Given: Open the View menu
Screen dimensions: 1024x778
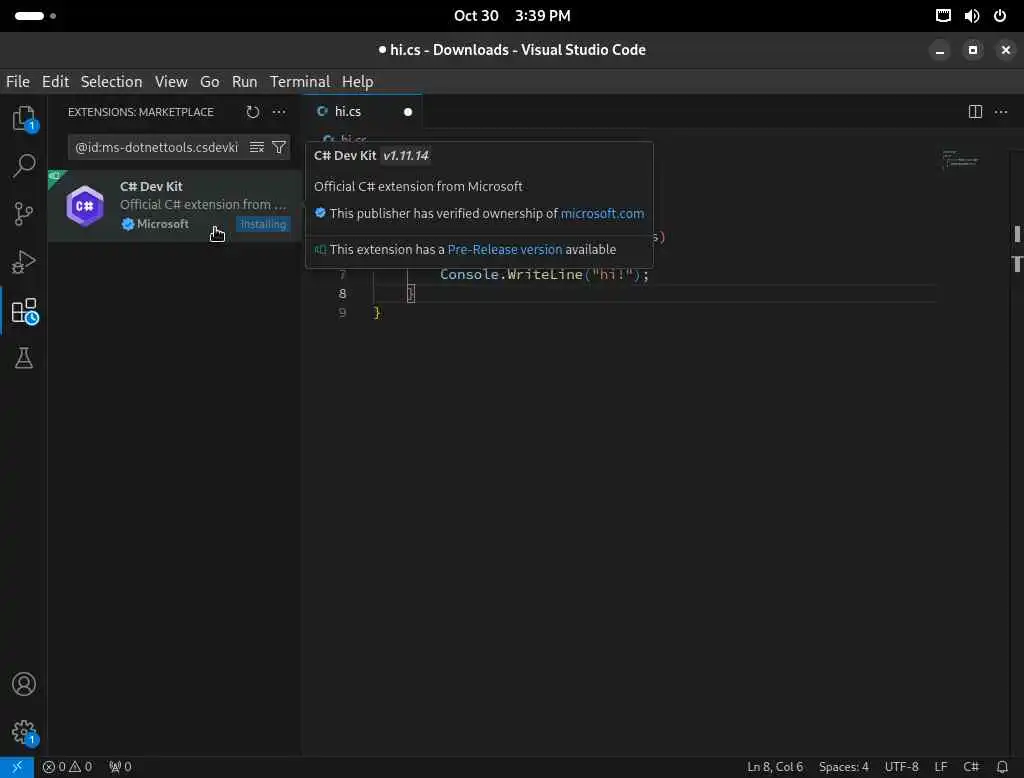Looking at the screenshot, I should coord(171,82).
